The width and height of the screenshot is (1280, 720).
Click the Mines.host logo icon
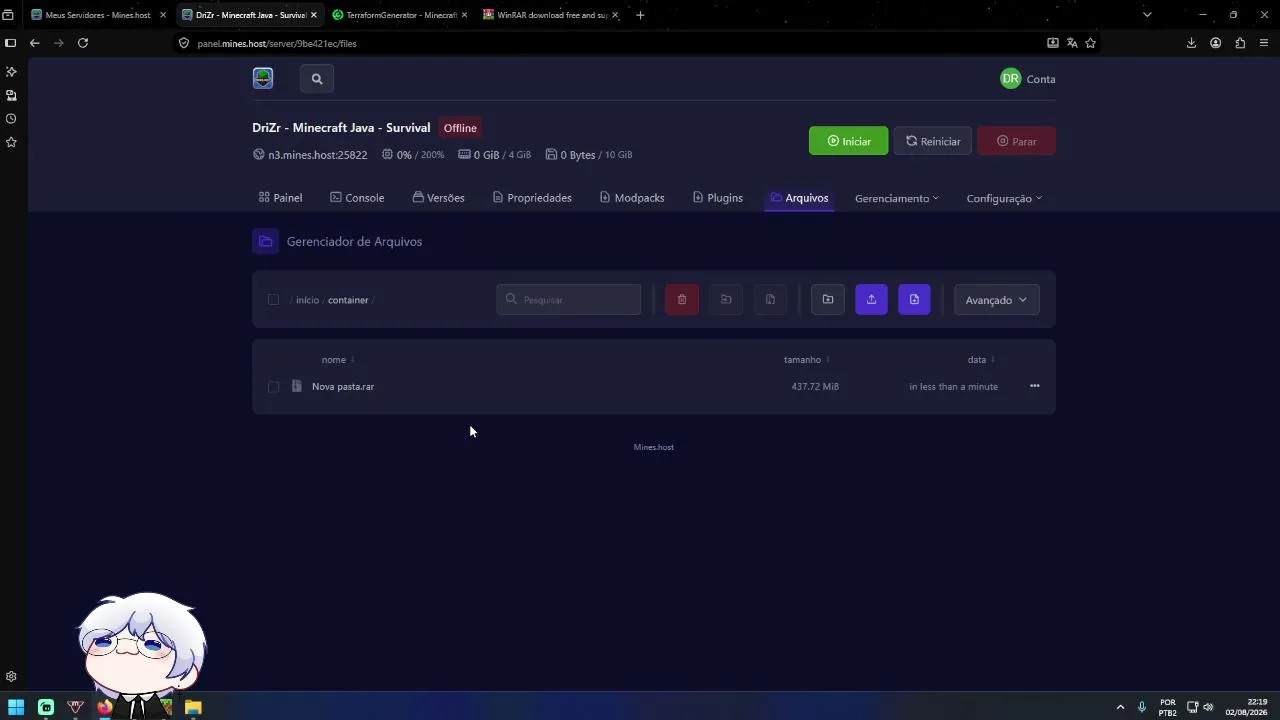pos(263,79)
